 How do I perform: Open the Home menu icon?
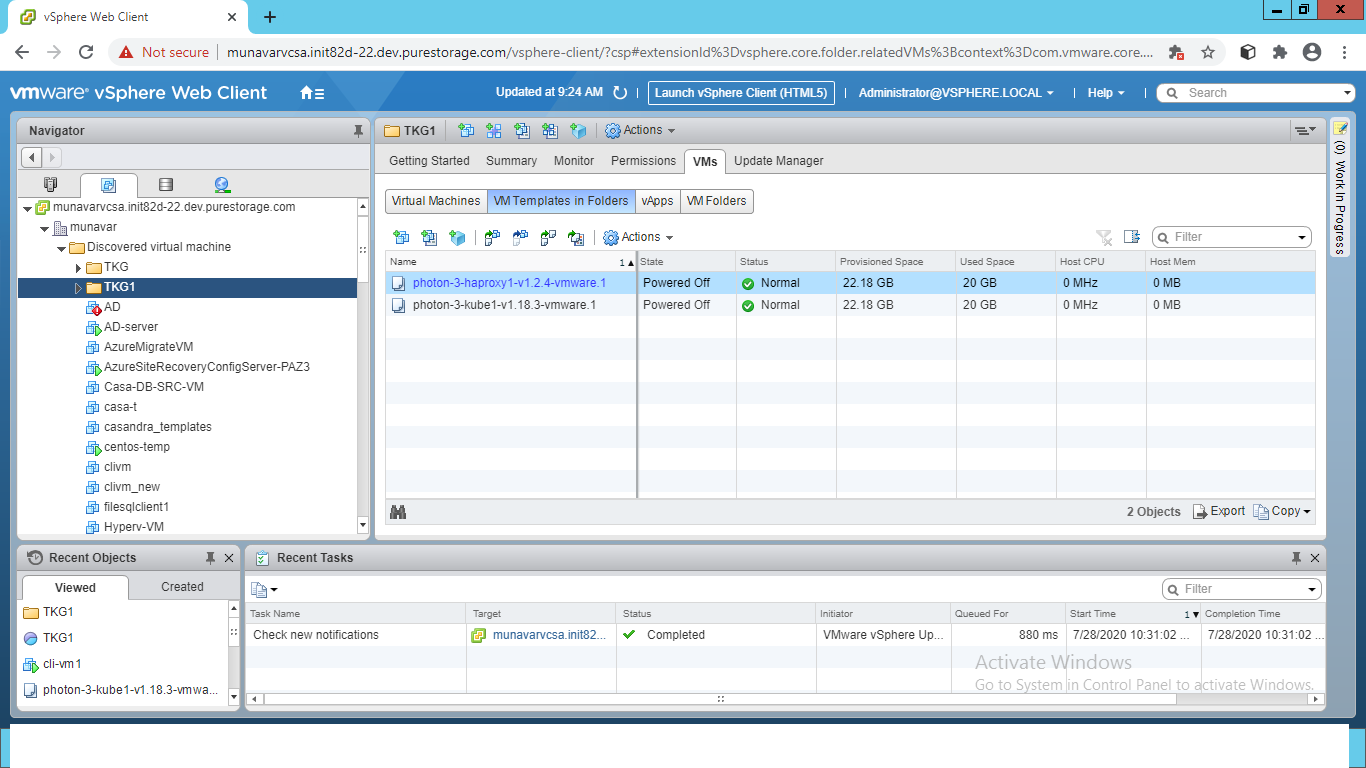click(312, 93)
